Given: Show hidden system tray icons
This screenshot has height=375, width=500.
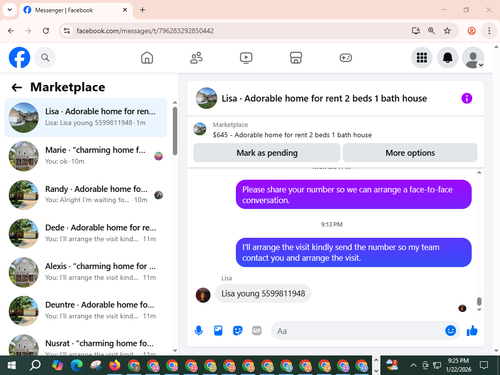Looking at the screenshot, I should [x=413, y=365].
